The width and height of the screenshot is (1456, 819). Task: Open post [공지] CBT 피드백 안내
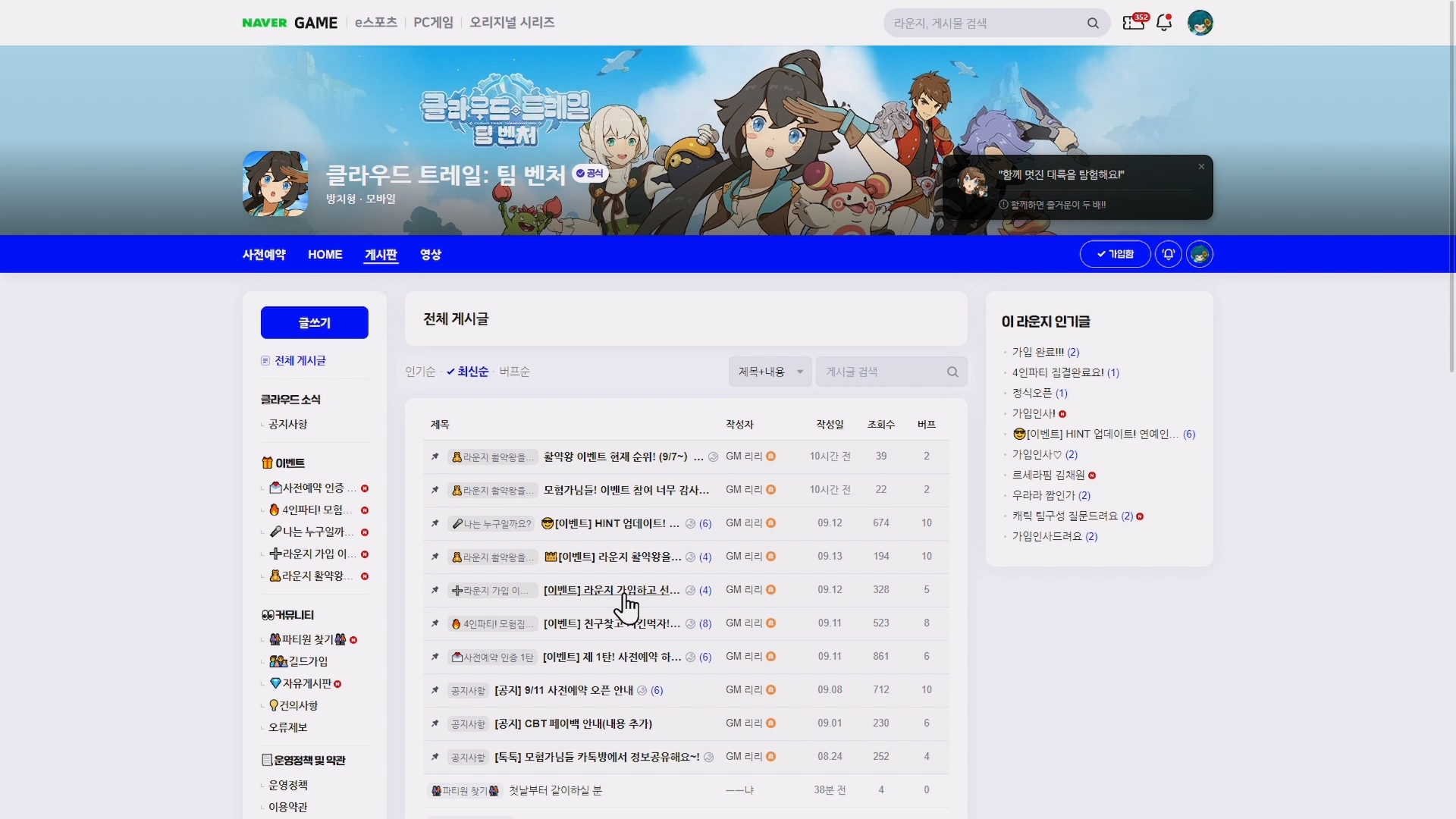tap(573, 724)
